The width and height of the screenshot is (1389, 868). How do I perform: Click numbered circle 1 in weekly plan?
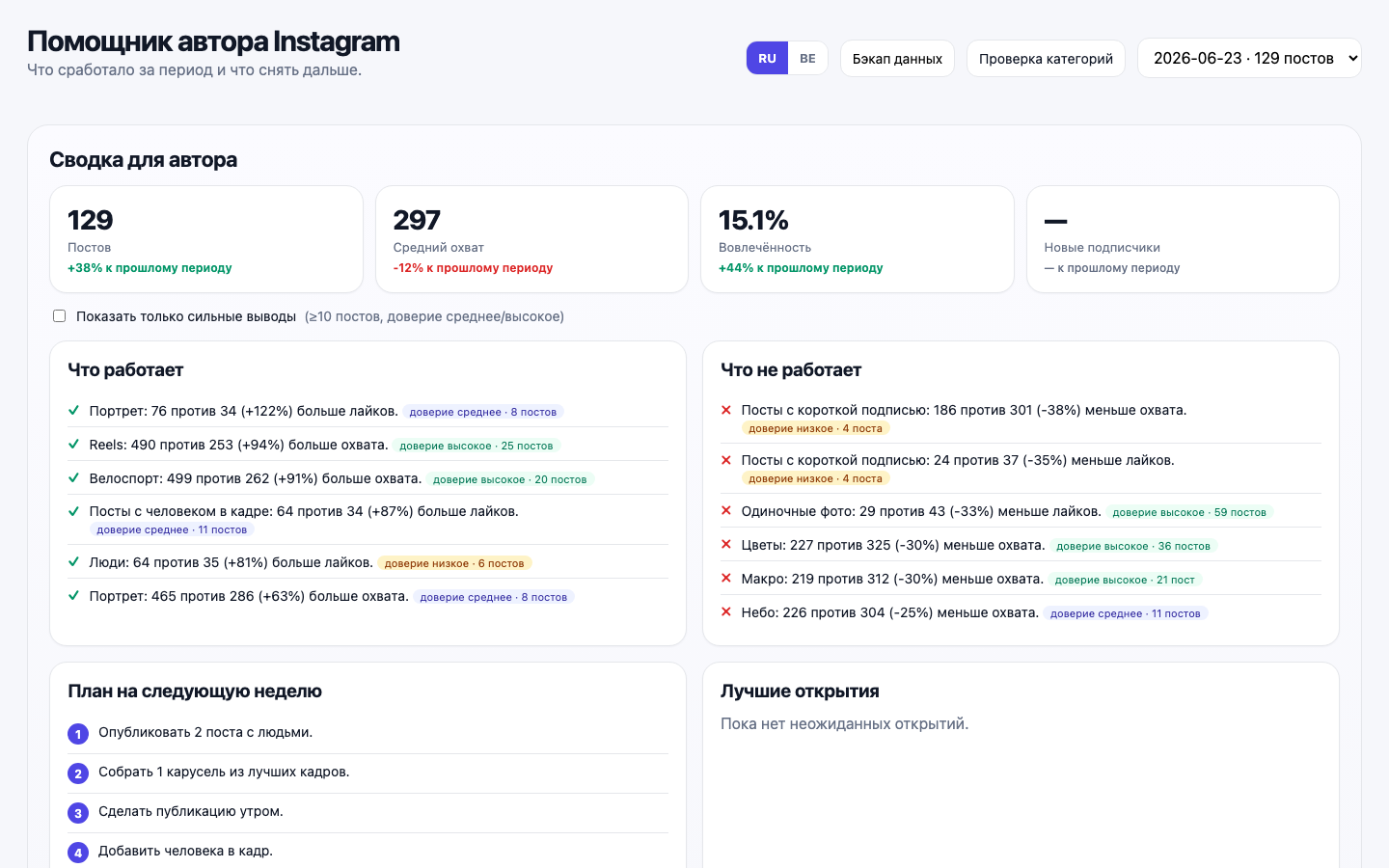[78, 734]
